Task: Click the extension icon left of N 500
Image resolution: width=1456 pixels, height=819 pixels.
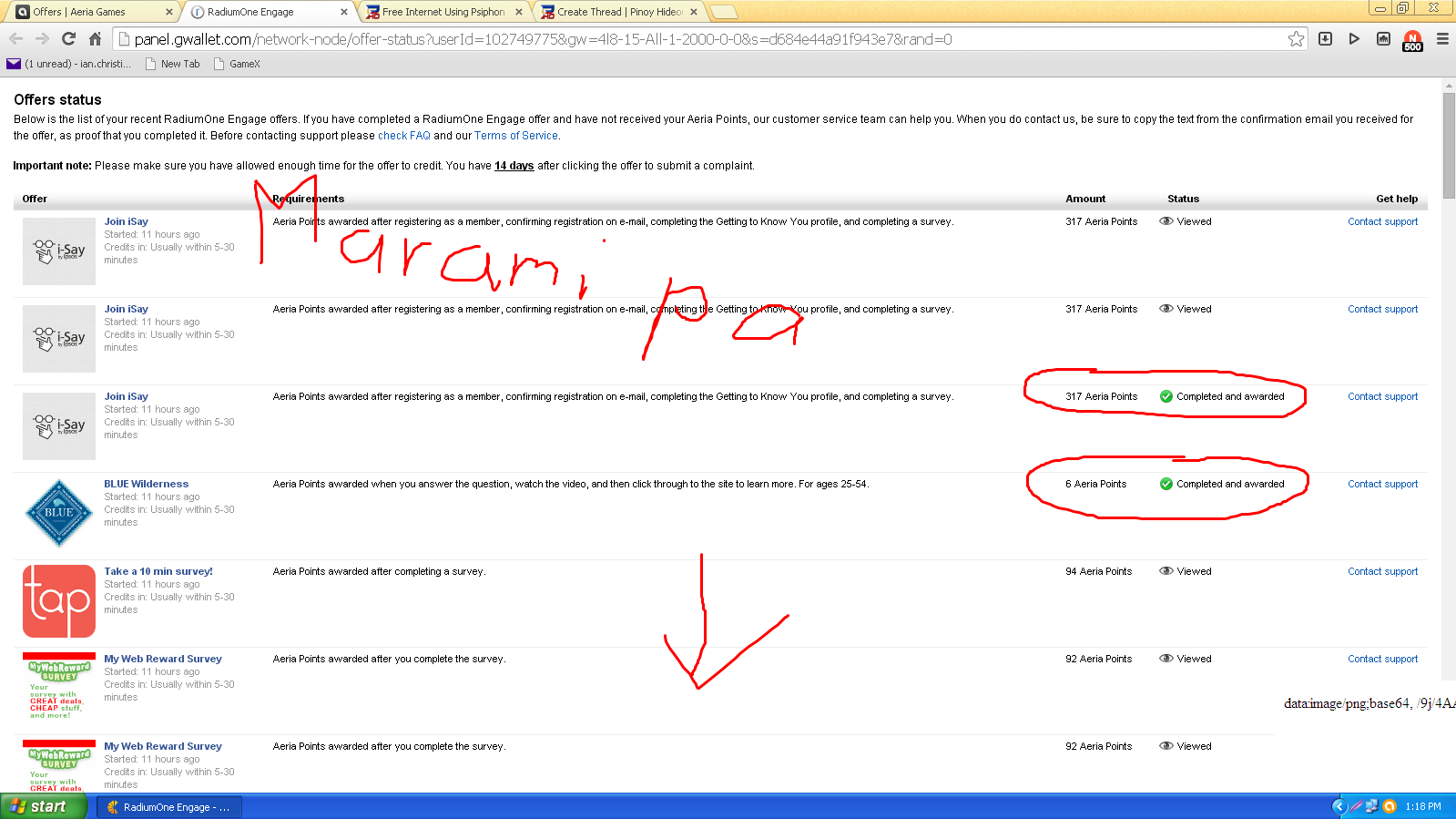Action: point(1383,39)
